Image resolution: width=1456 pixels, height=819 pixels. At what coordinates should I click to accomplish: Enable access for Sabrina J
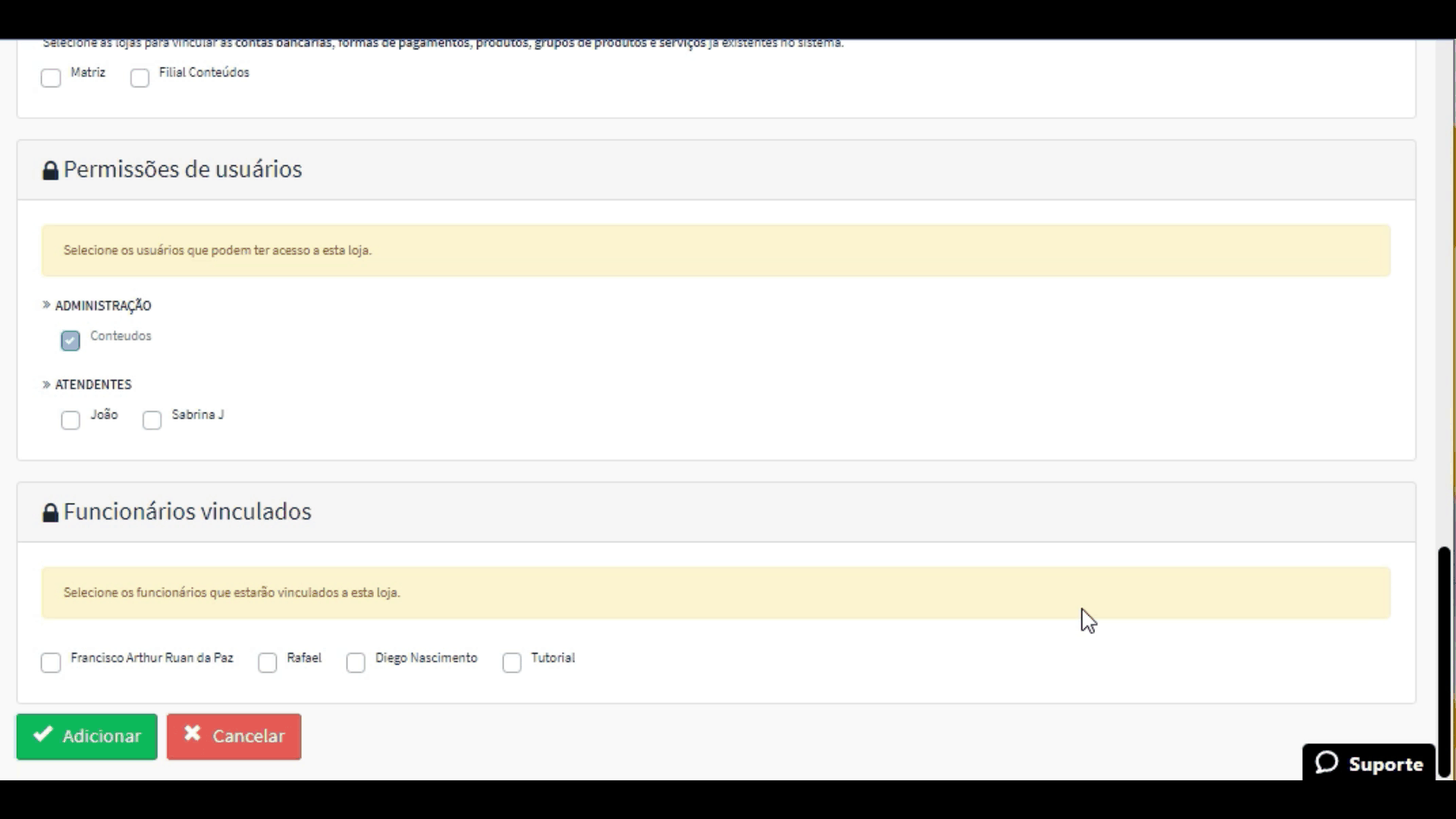click(152, 420)
